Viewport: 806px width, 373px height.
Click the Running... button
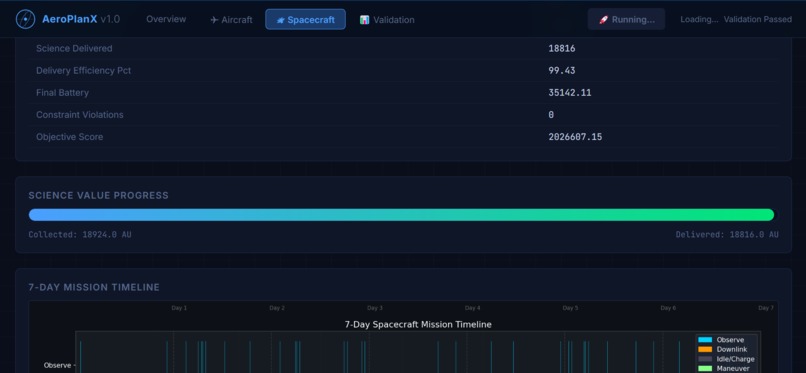pyautogui.click(x=626, y=20)
